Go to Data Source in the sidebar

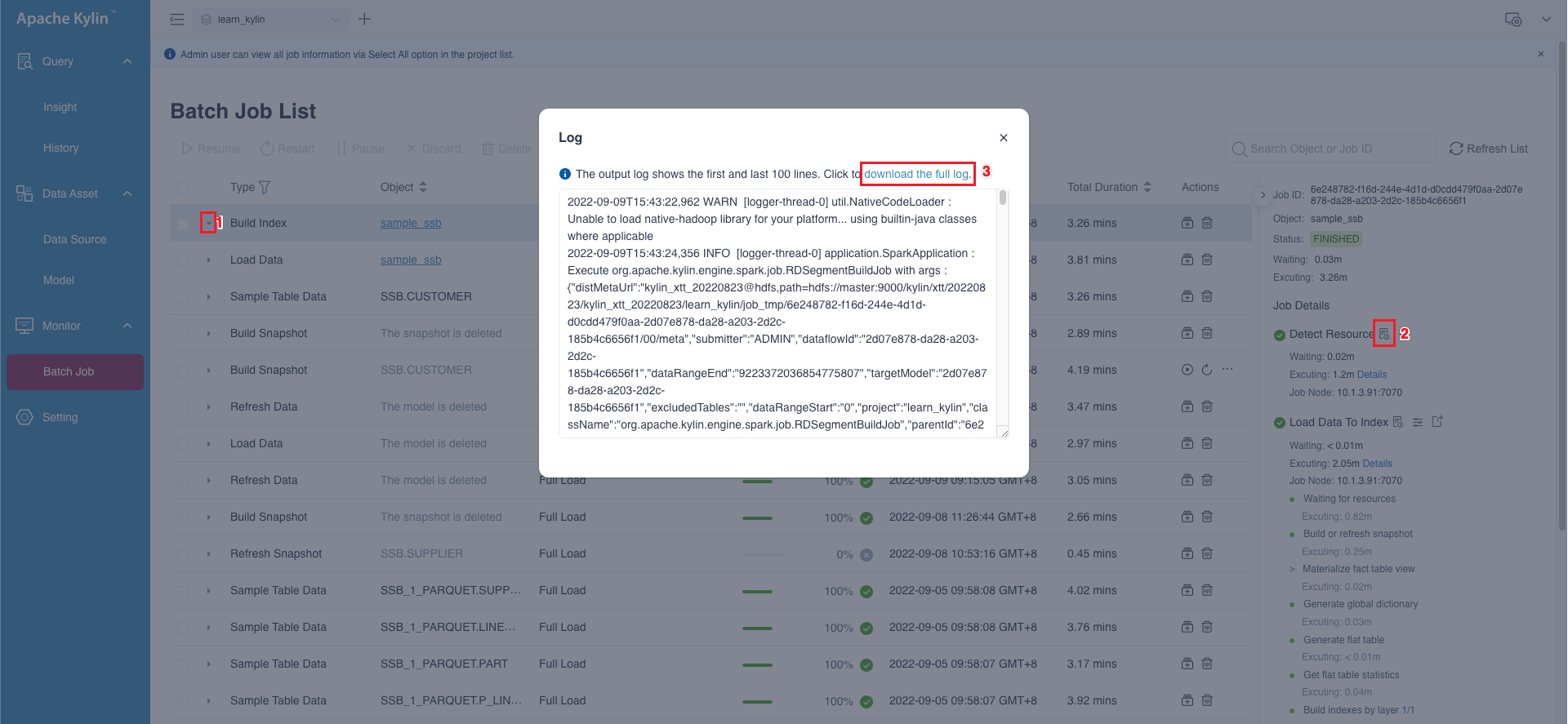pyautogui.click(x=75, y=239)
